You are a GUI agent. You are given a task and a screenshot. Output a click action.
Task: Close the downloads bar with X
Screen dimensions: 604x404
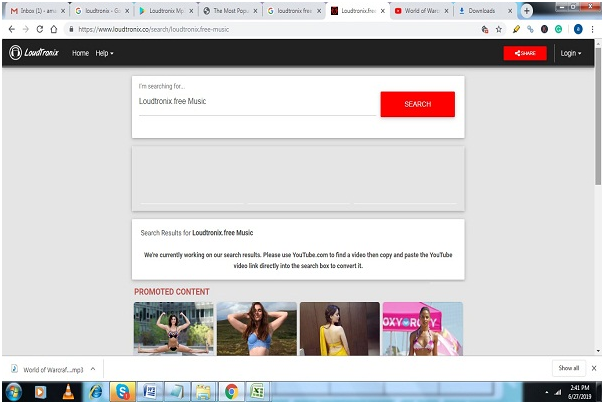594,368
